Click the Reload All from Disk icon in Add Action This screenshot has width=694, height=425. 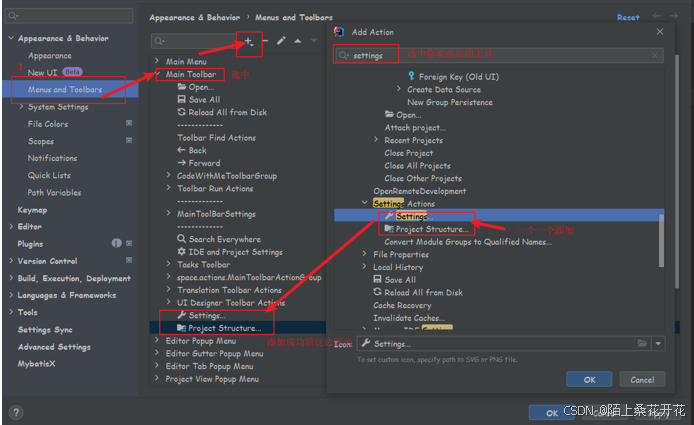point(378,292)
